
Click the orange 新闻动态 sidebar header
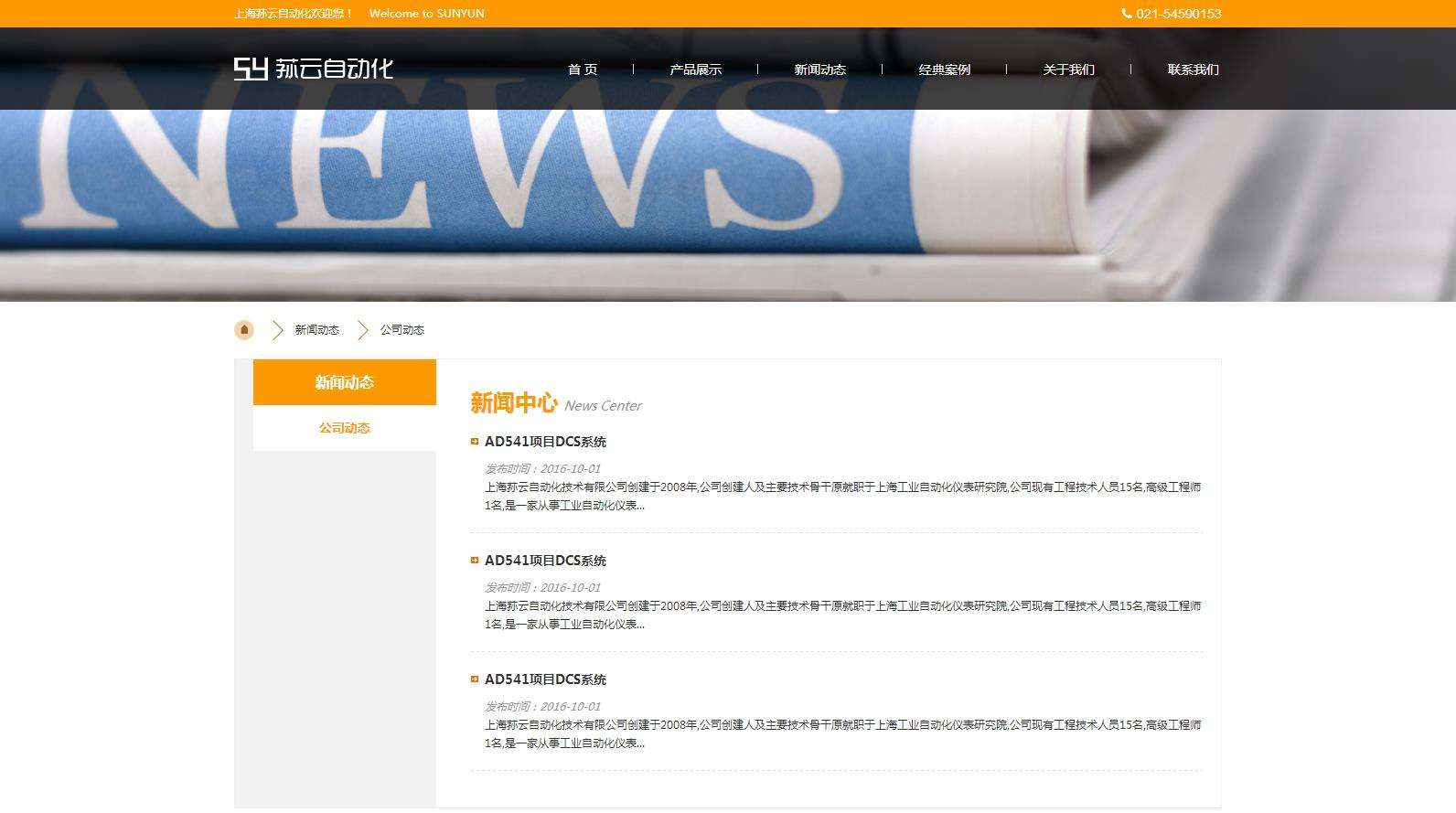pyautogui.click(x=345, y=382)
